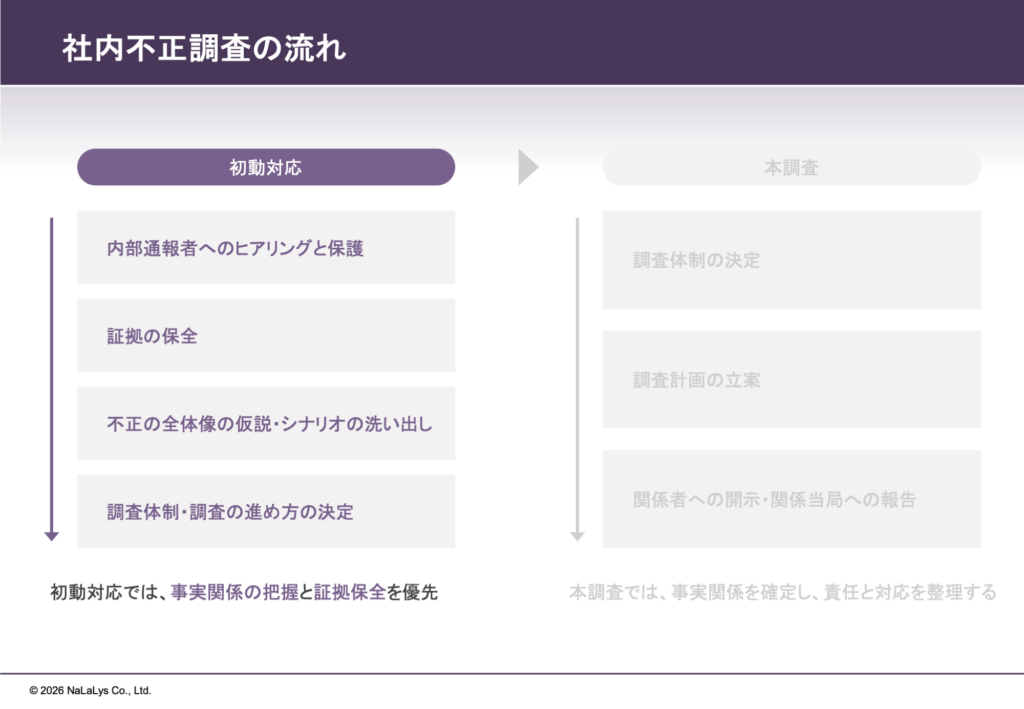This screenshot has height=709, width=1024.
Task: Click the を優先 text ending the summary
Action: pyautogui.click(x=412, y=592)
